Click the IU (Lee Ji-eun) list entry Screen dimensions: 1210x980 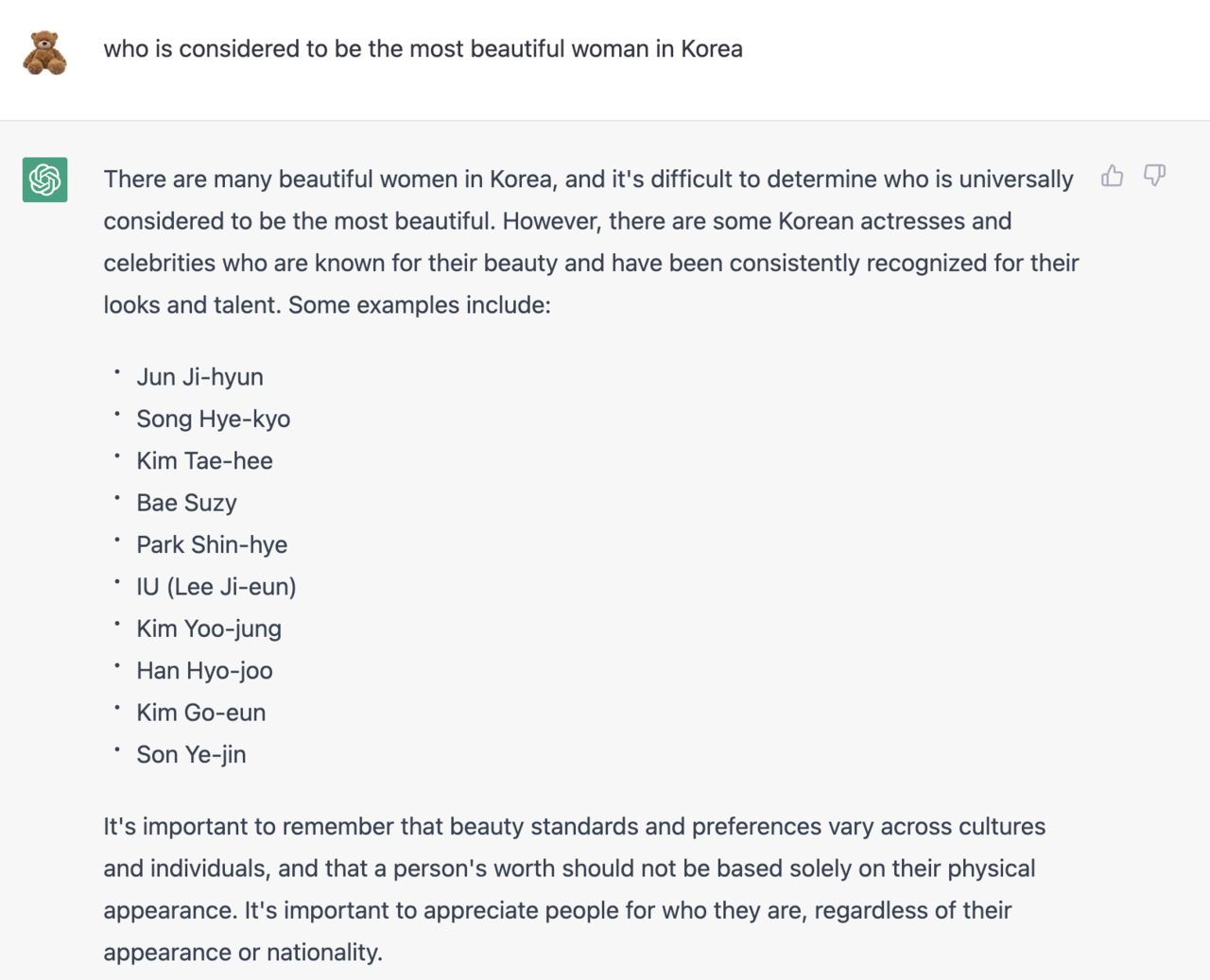216,587
